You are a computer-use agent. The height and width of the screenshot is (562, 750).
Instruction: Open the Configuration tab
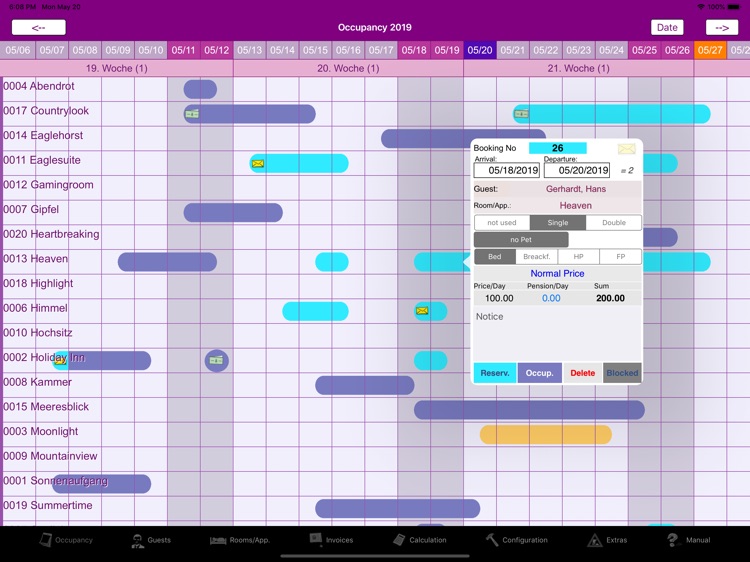point(517,540)
